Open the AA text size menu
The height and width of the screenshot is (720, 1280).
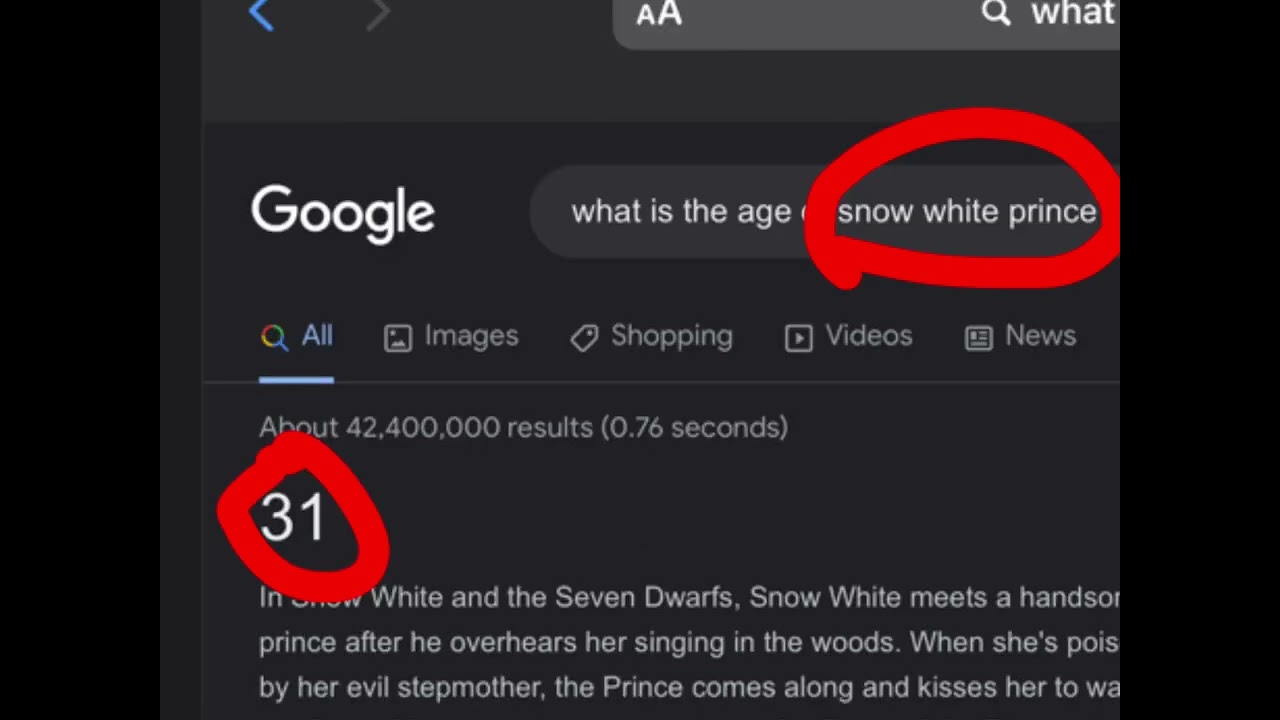point(659,14)
